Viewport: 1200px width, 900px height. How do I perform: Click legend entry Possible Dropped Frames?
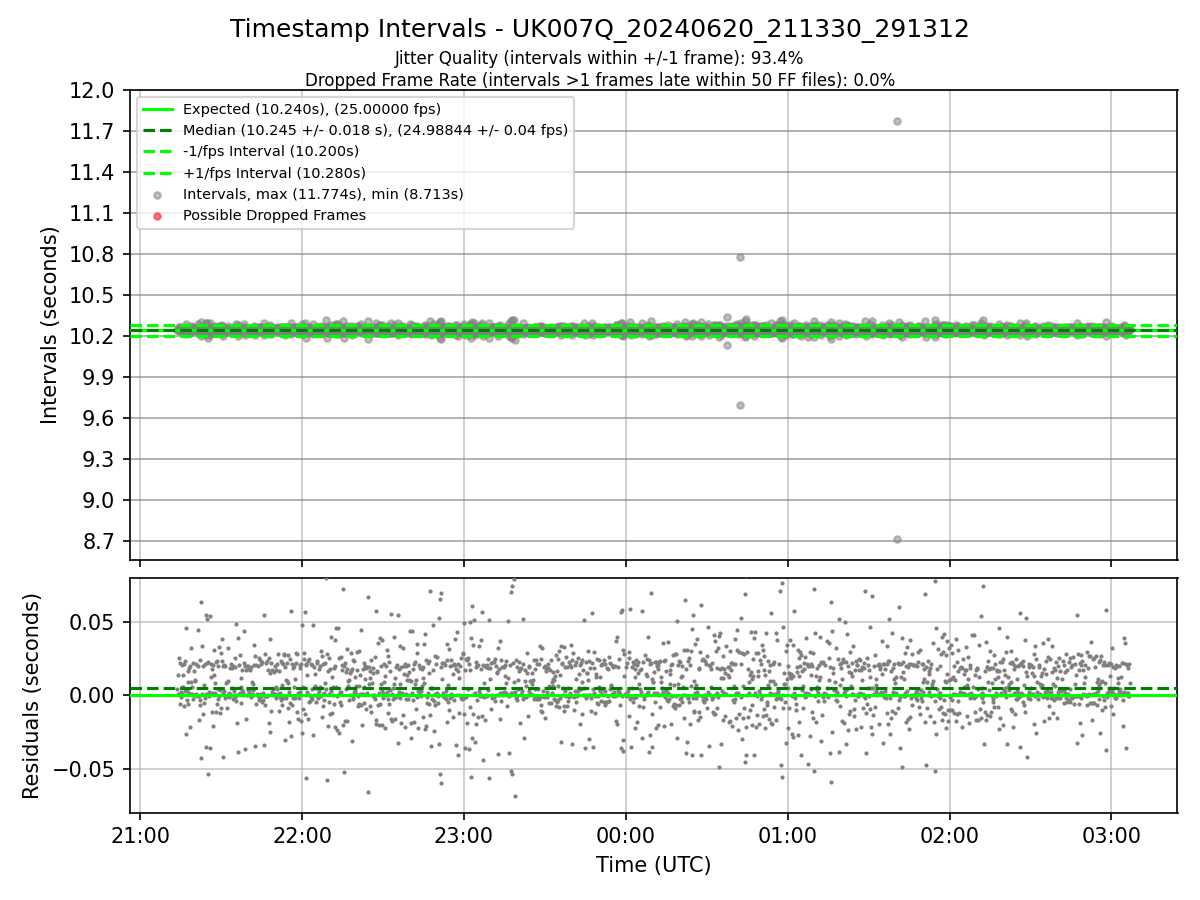(x=274, y=215)
